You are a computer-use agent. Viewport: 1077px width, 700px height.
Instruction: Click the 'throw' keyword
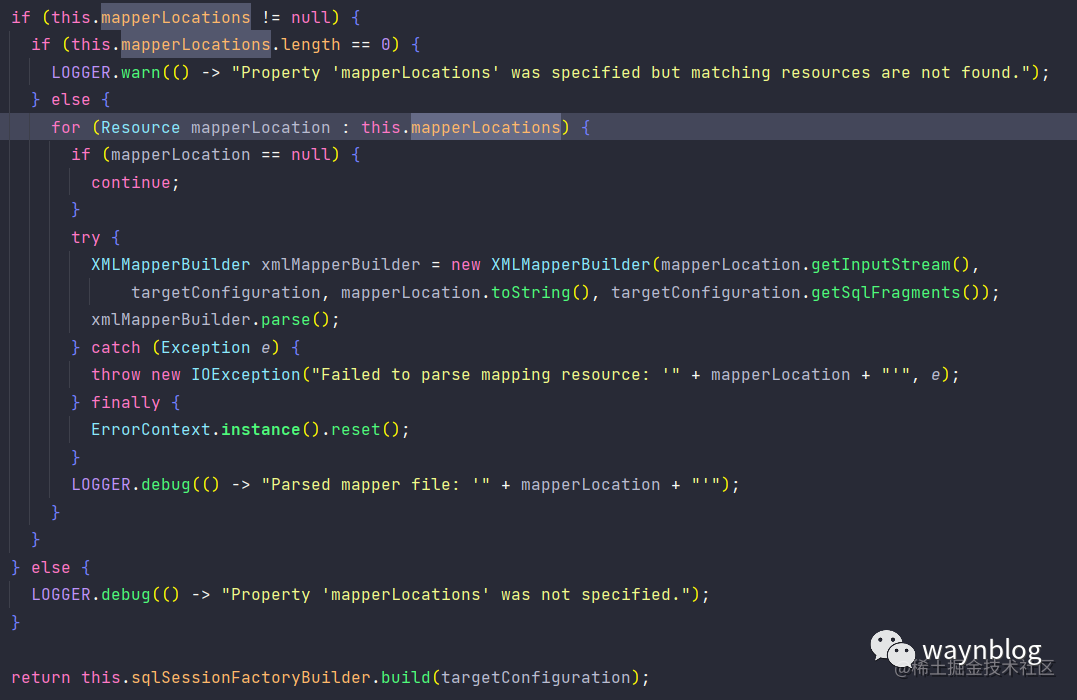tap(116, 374)
